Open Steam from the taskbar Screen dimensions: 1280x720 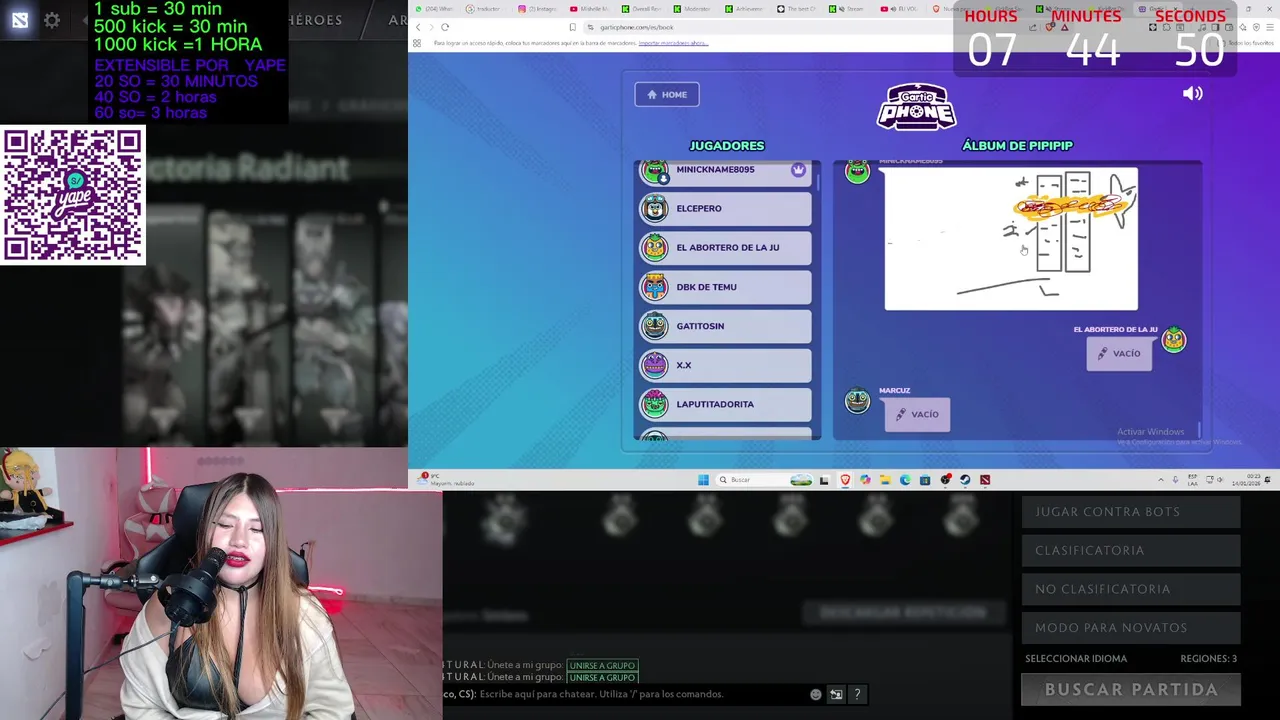click(965, 480)
